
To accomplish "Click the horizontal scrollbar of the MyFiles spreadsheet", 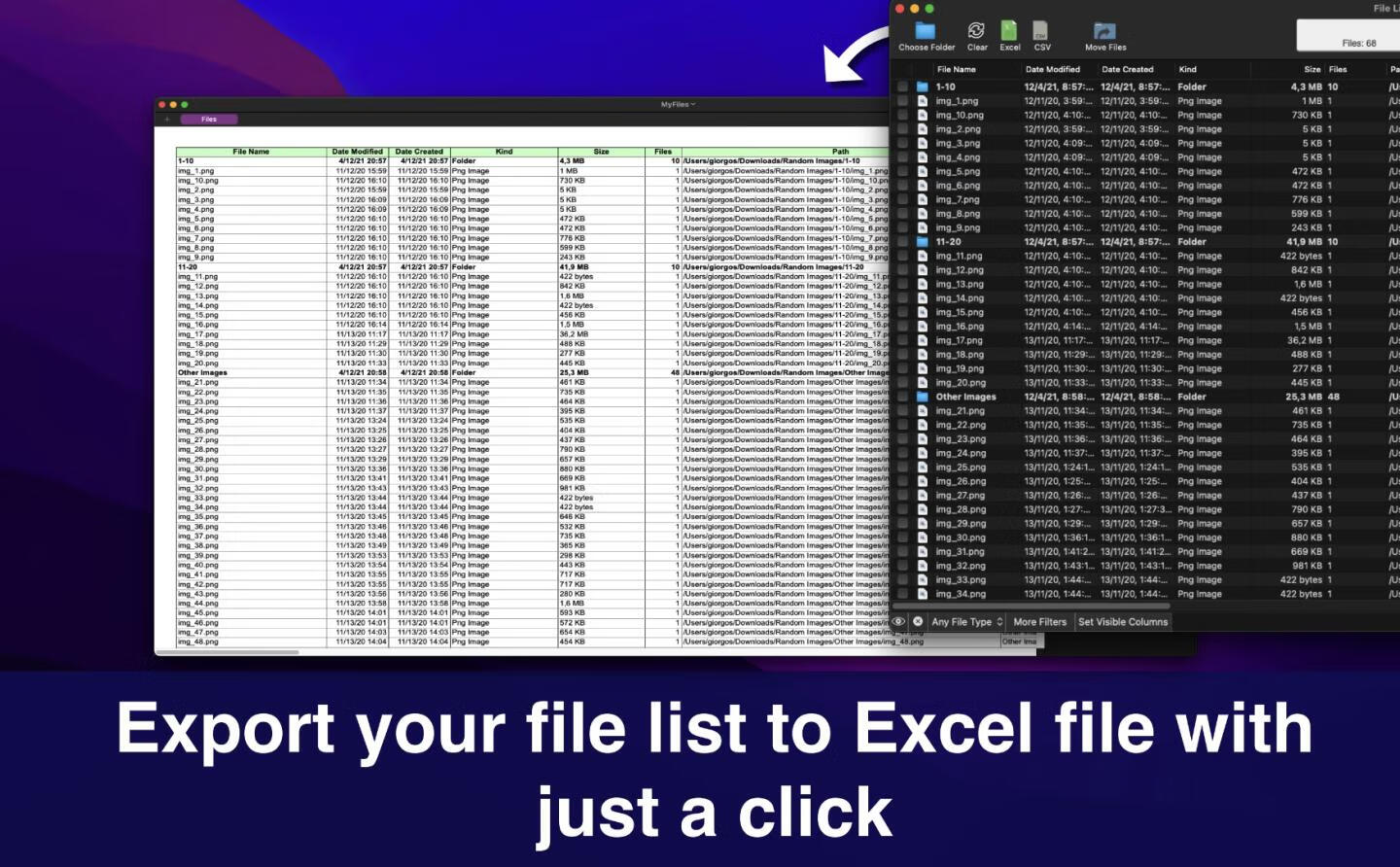I will (228, 652).
